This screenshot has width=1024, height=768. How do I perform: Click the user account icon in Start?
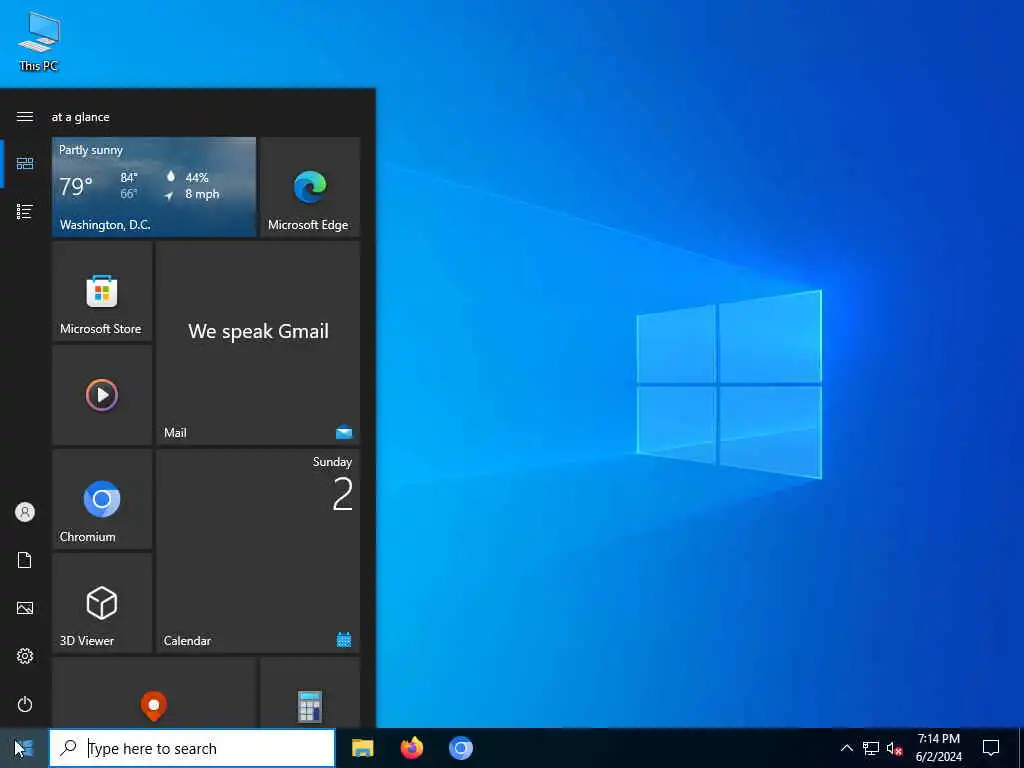tap(25, 512)
